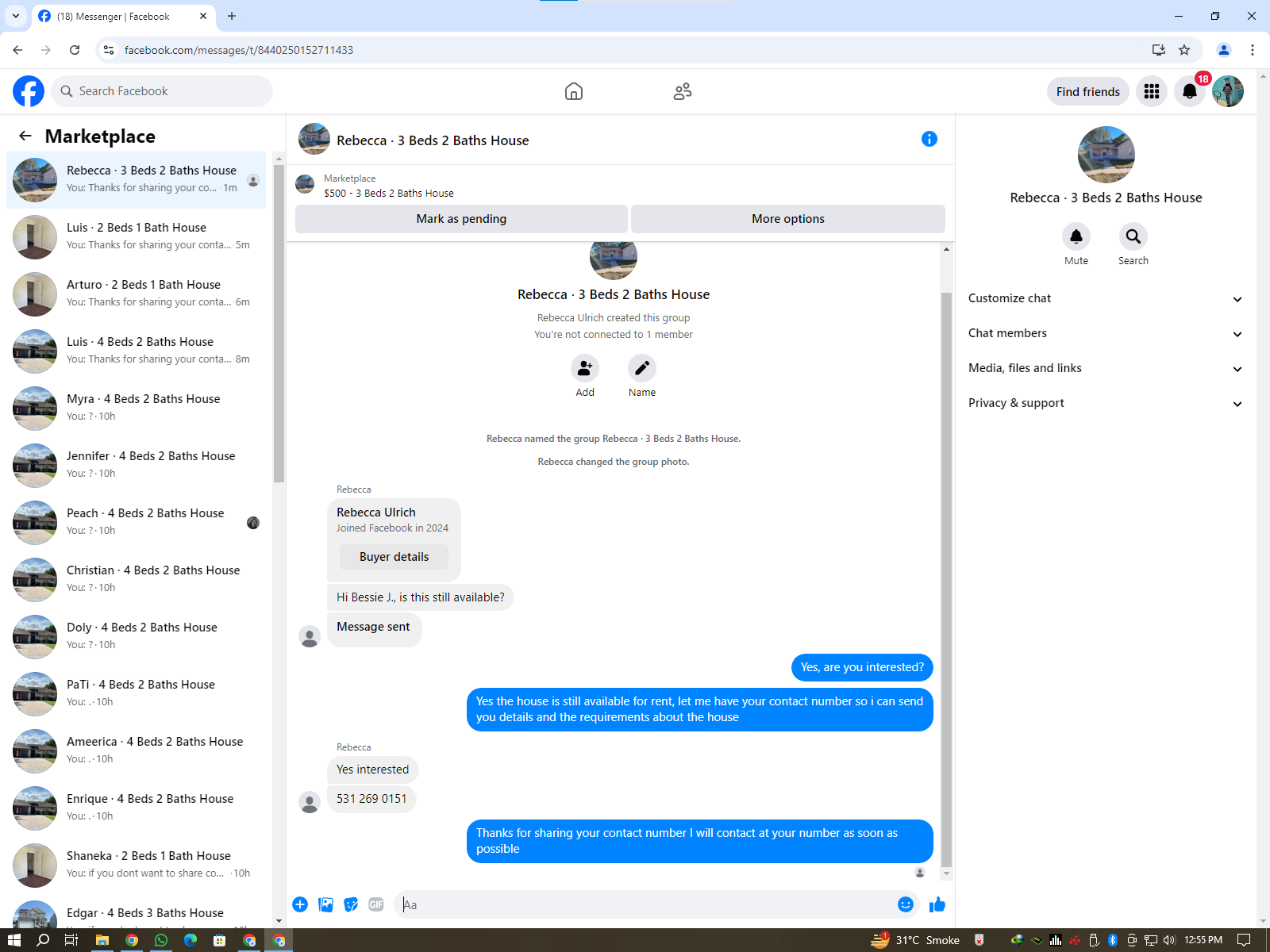
Task: Click the Name pencil icon
Action: [x=642, y=368]
